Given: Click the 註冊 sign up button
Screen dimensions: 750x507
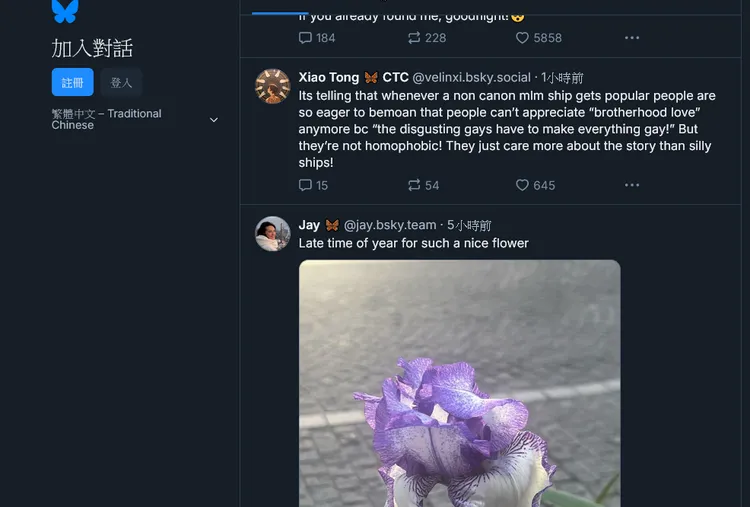Looking at the screenshot, I should [72, 83].
